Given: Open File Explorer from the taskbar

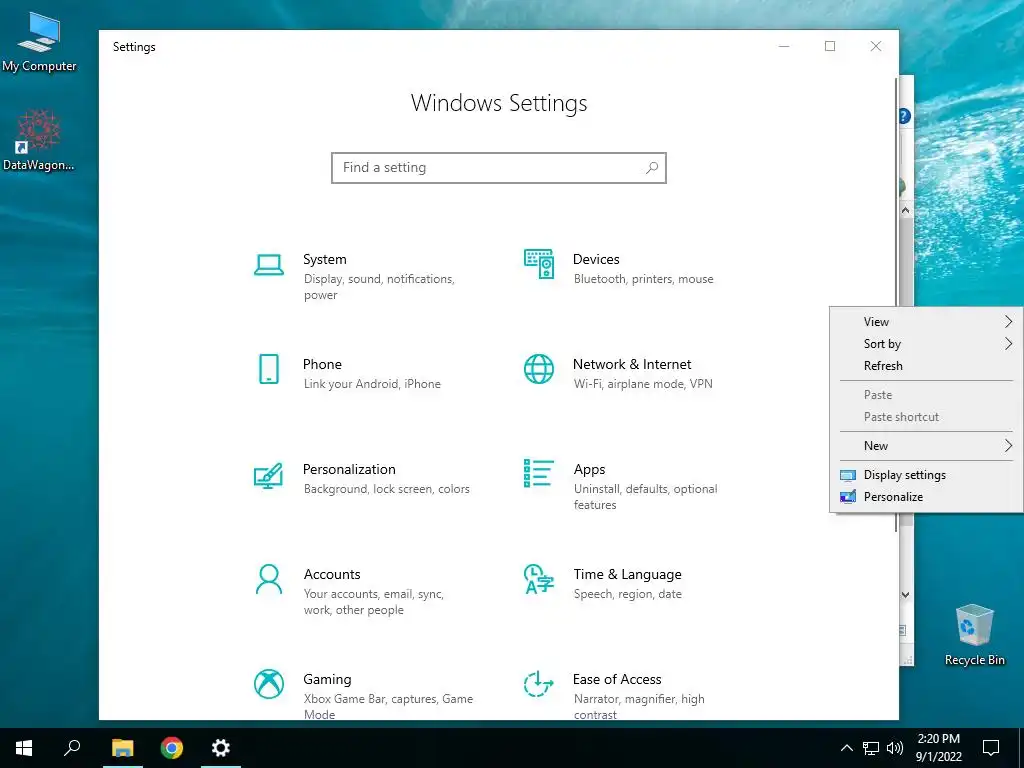Looking at the screenshot, I should click(122, 748).
